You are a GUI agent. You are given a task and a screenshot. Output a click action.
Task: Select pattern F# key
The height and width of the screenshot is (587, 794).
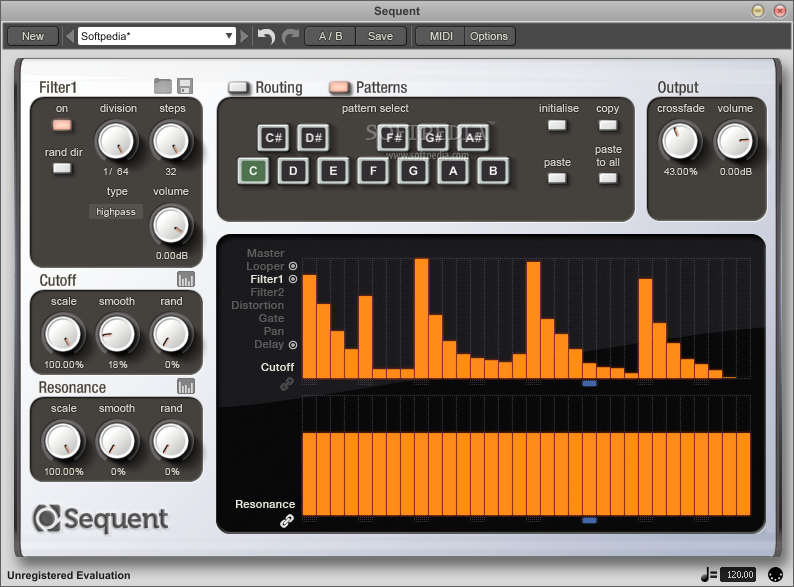393,138
